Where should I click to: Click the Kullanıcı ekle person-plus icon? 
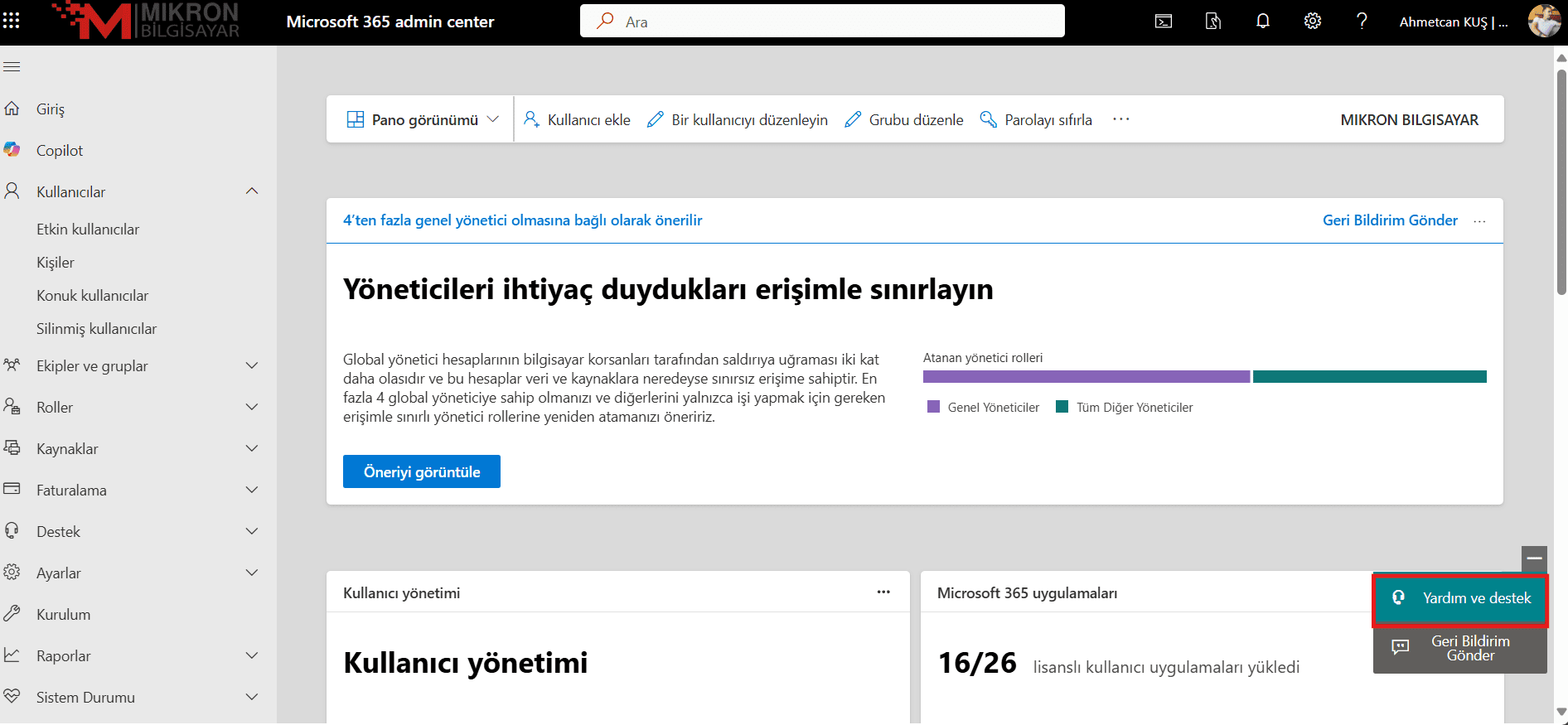(531, 119)
